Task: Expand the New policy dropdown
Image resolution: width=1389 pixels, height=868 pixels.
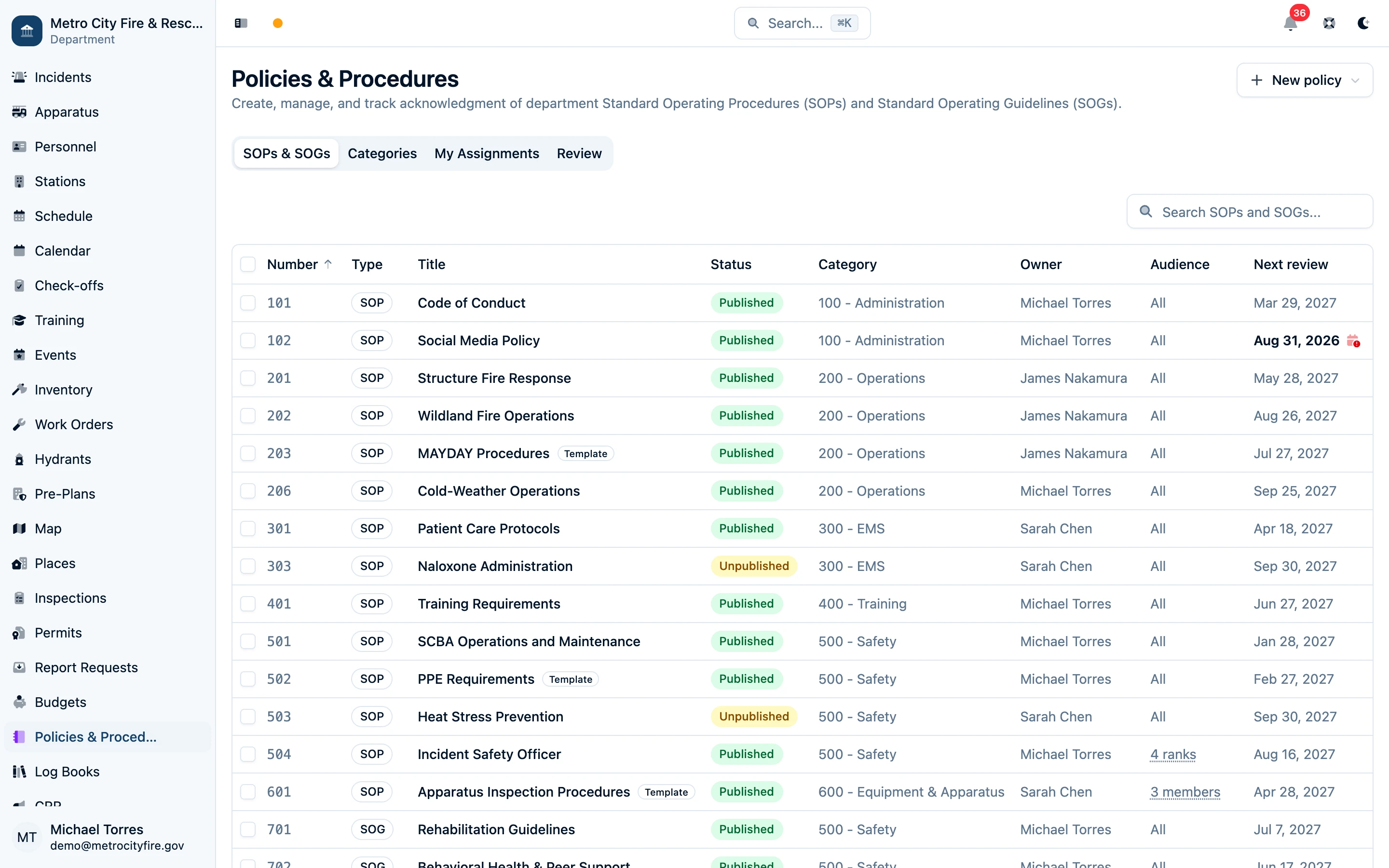Action: (1305, 80)
